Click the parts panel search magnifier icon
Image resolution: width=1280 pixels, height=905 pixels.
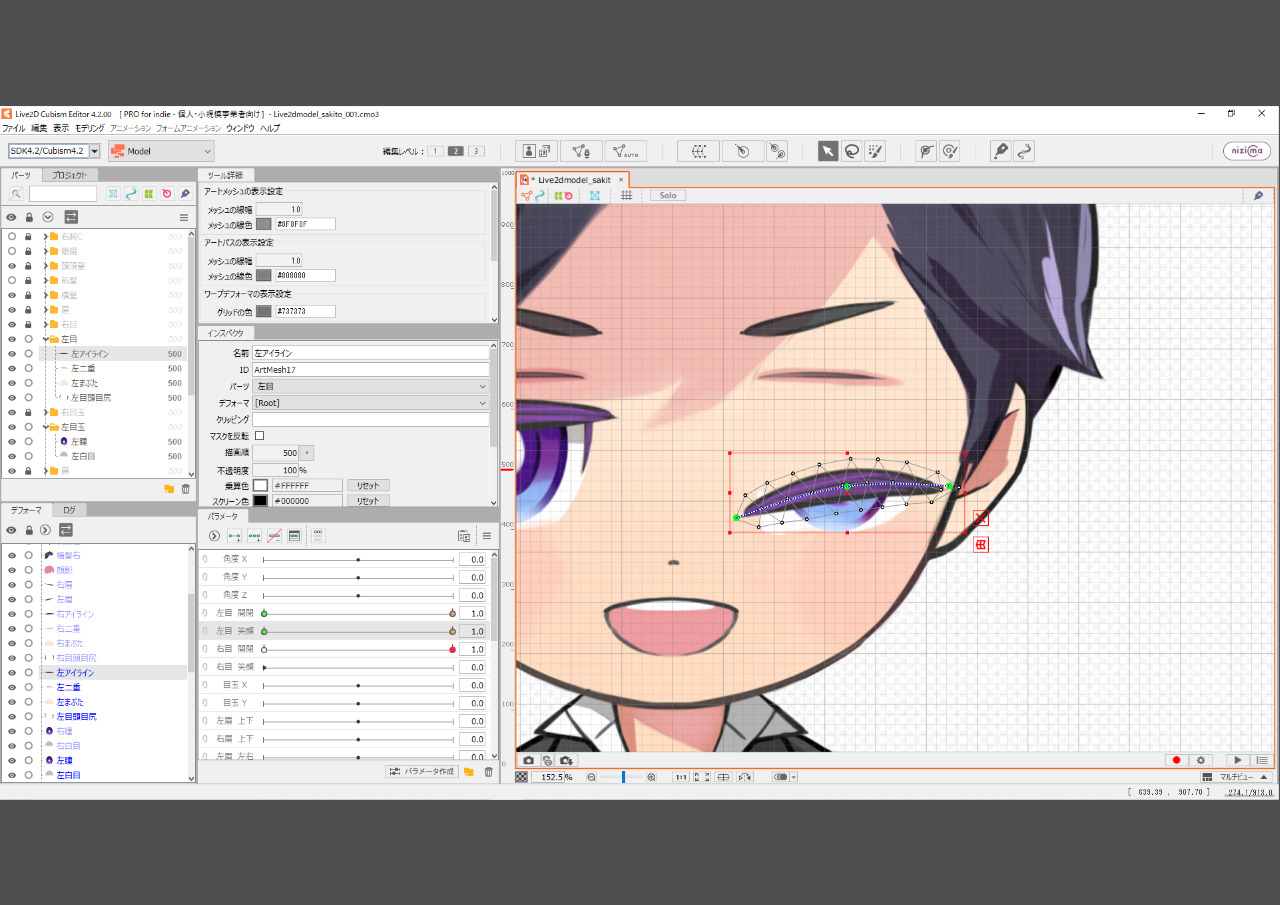[x=15, y=194]
